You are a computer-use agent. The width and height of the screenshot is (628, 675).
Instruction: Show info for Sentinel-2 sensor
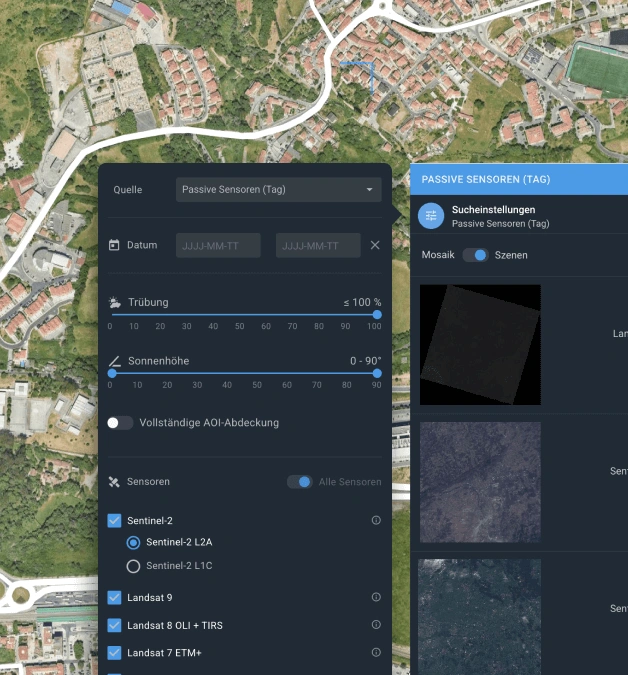pyautogui.click(x=376, y=521)
